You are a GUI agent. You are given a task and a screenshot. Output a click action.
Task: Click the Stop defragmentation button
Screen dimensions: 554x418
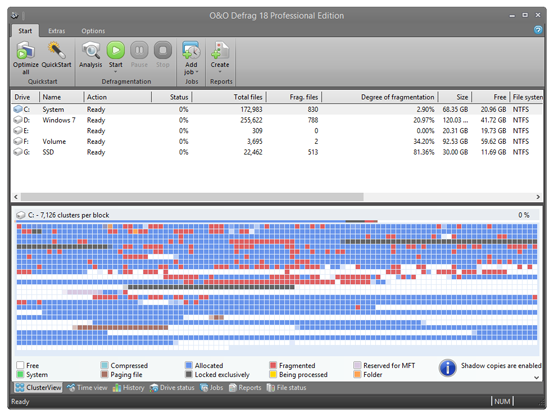[163, 50]
